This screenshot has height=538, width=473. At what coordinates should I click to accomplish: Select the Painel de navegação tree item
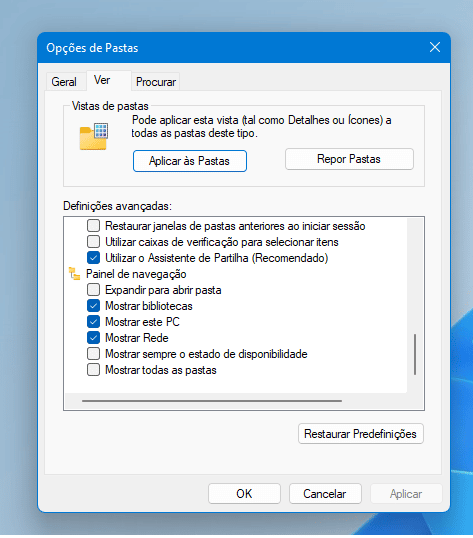click(136, 274)
